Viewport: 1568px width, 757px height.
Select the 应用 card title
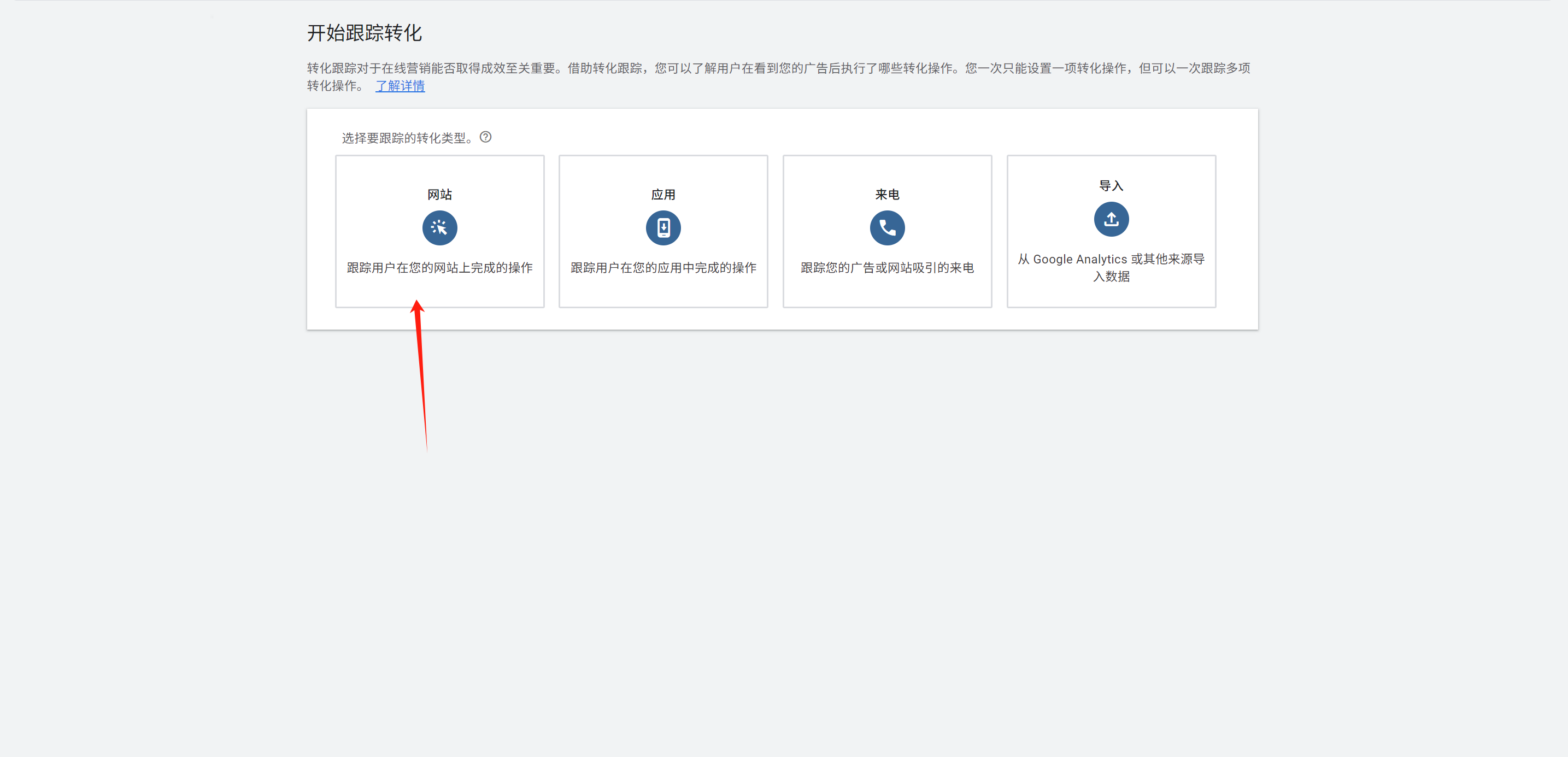click(663, 194)
